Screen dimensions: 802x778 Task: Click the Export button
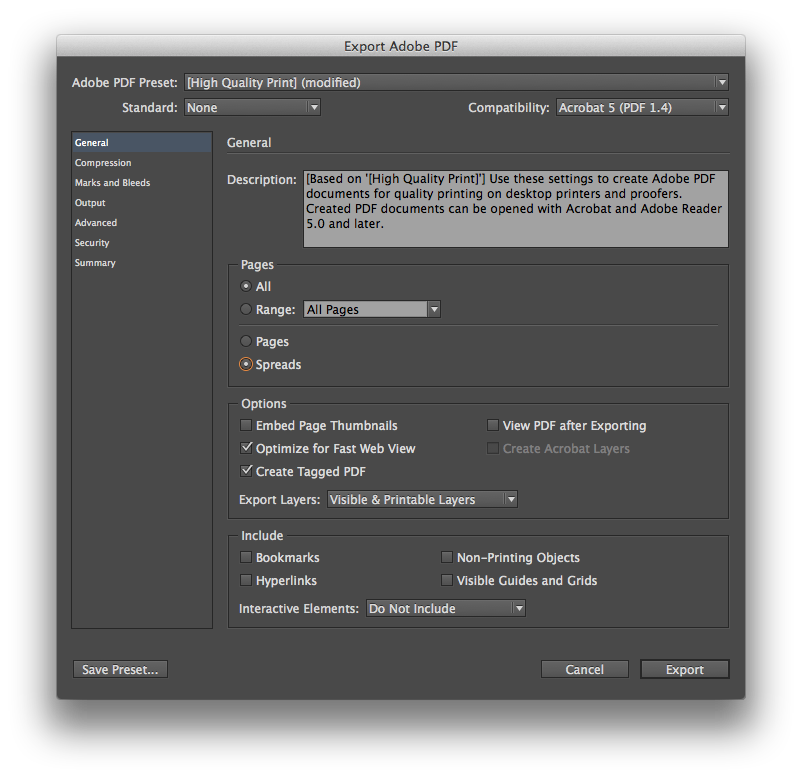(685, 670)
